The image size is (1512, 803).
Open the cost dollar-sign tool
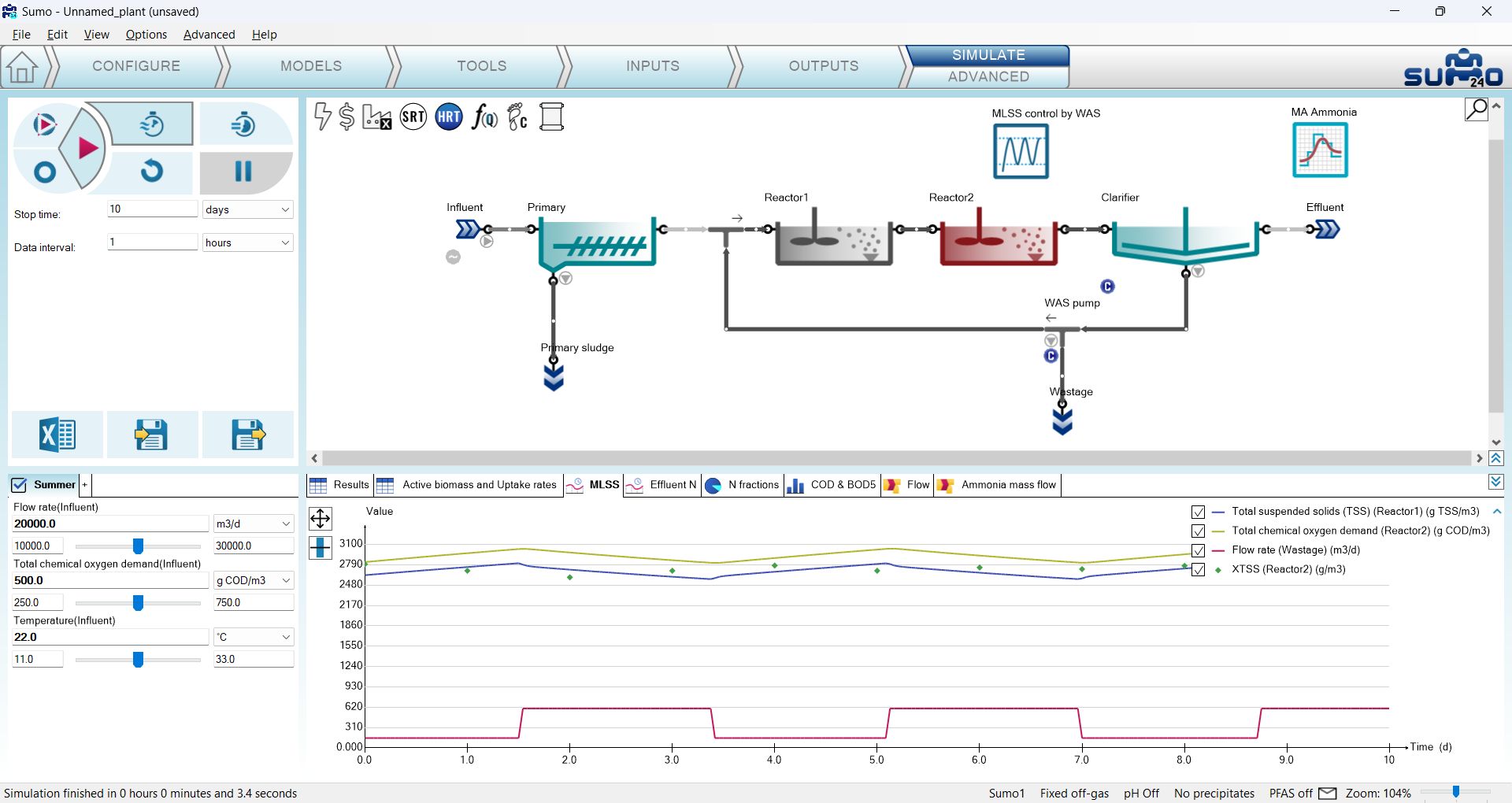coord(346,117)
